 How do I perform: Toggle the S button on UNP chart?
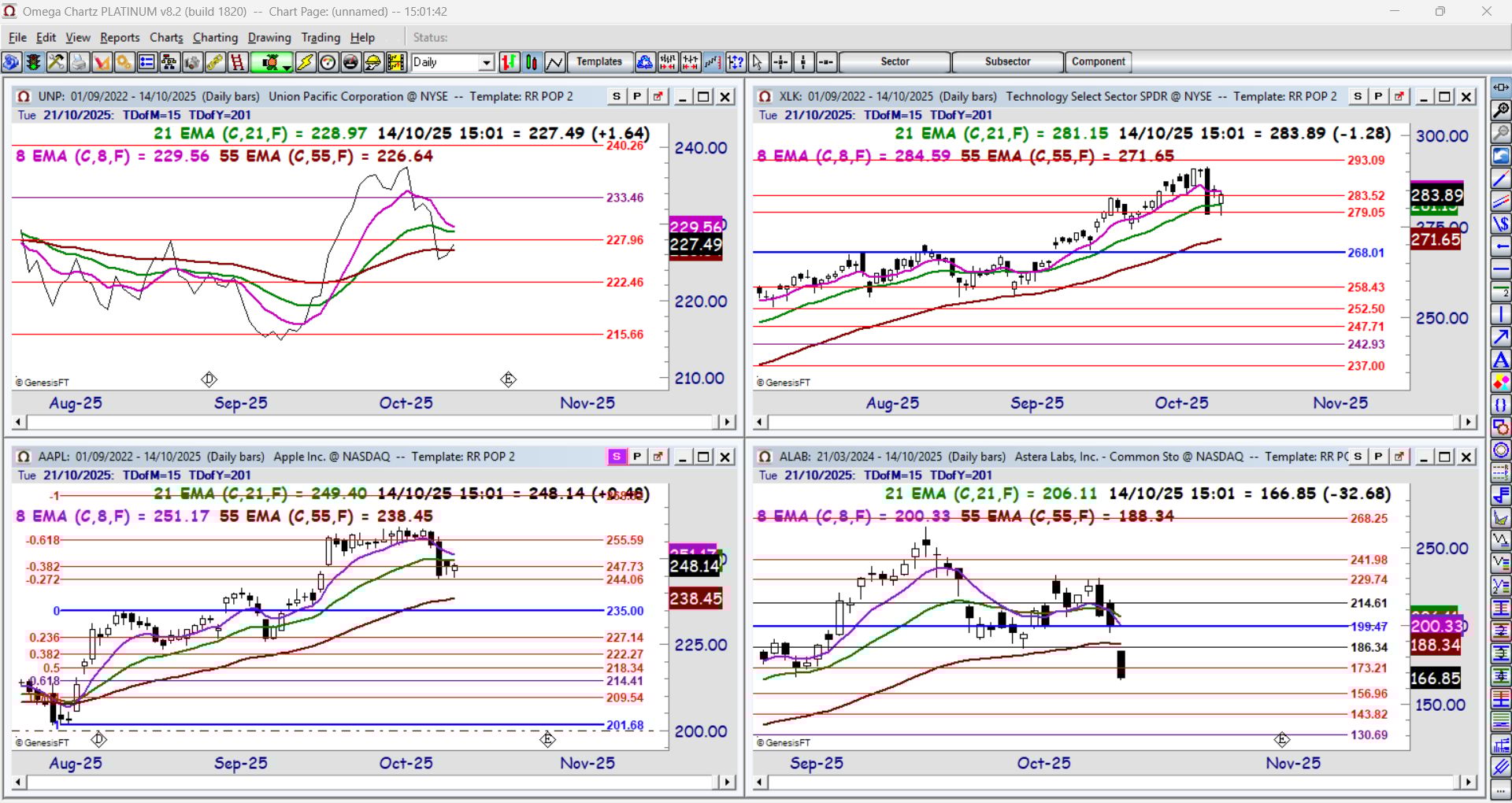(x=617, y=96)
